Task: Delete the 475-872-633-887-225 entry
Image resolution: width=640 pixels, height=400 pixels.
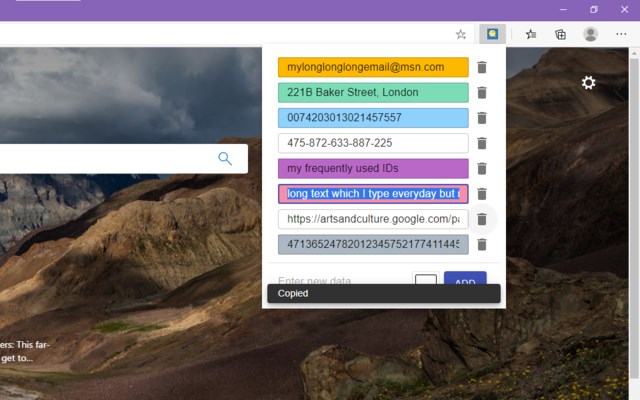Action: click(482, 143)
